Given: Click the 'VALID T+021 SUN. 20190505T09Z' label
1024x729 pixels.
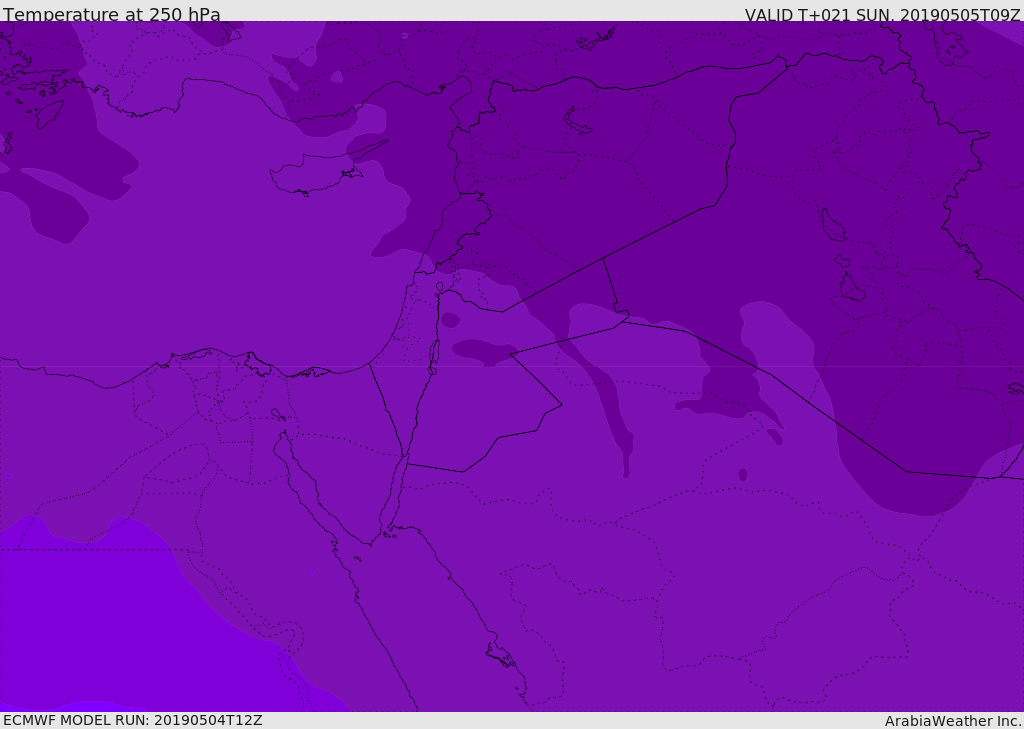Looking at the screenshot, I should (882, 15).
